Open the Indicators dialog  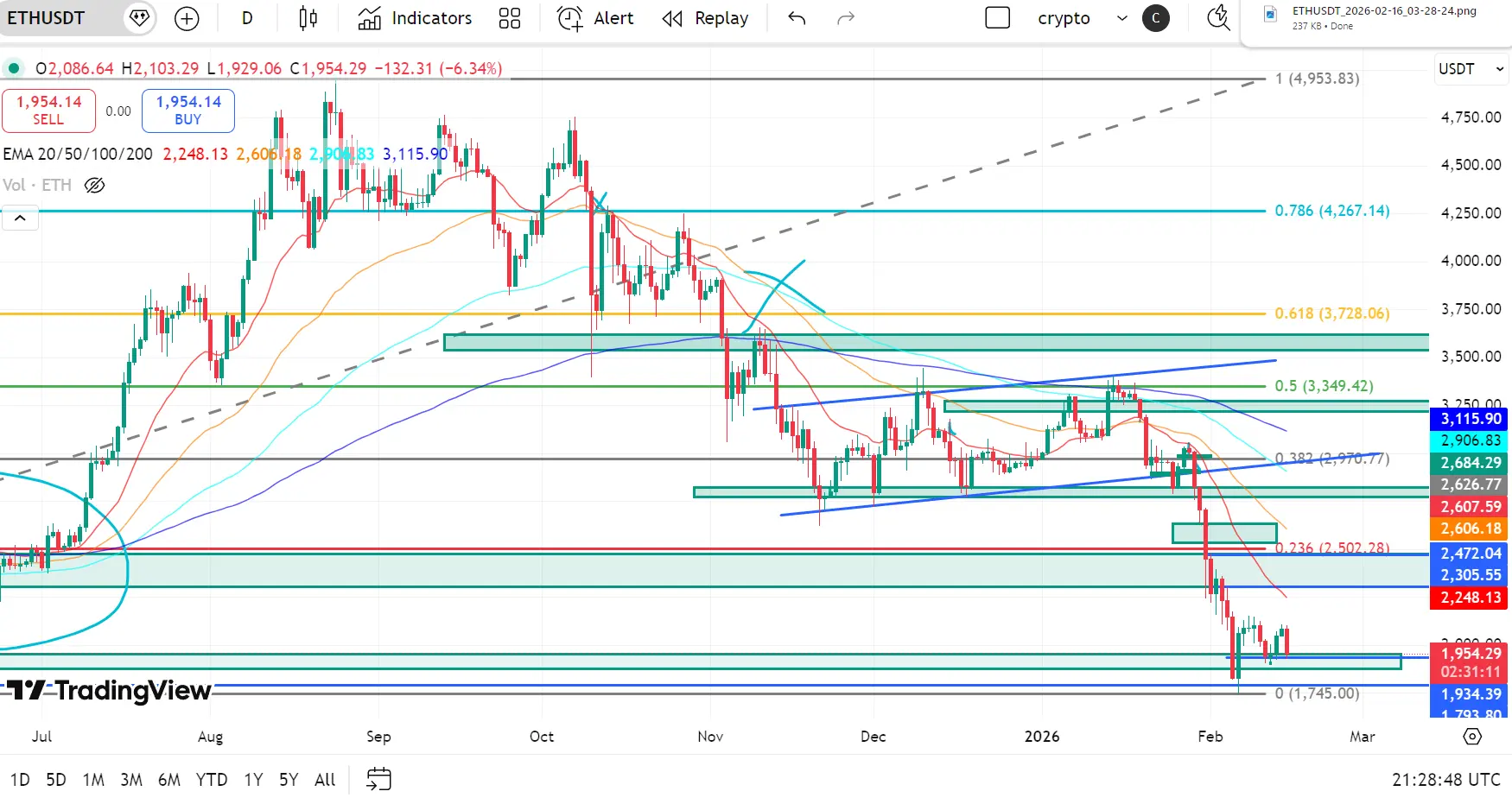tap(415, 18)
